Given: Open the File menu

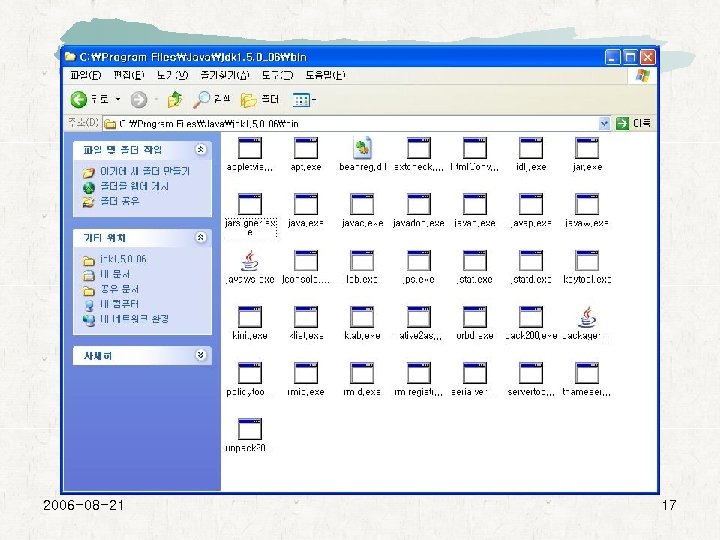Looking at the screenshot, I should [x=86, y=75].
